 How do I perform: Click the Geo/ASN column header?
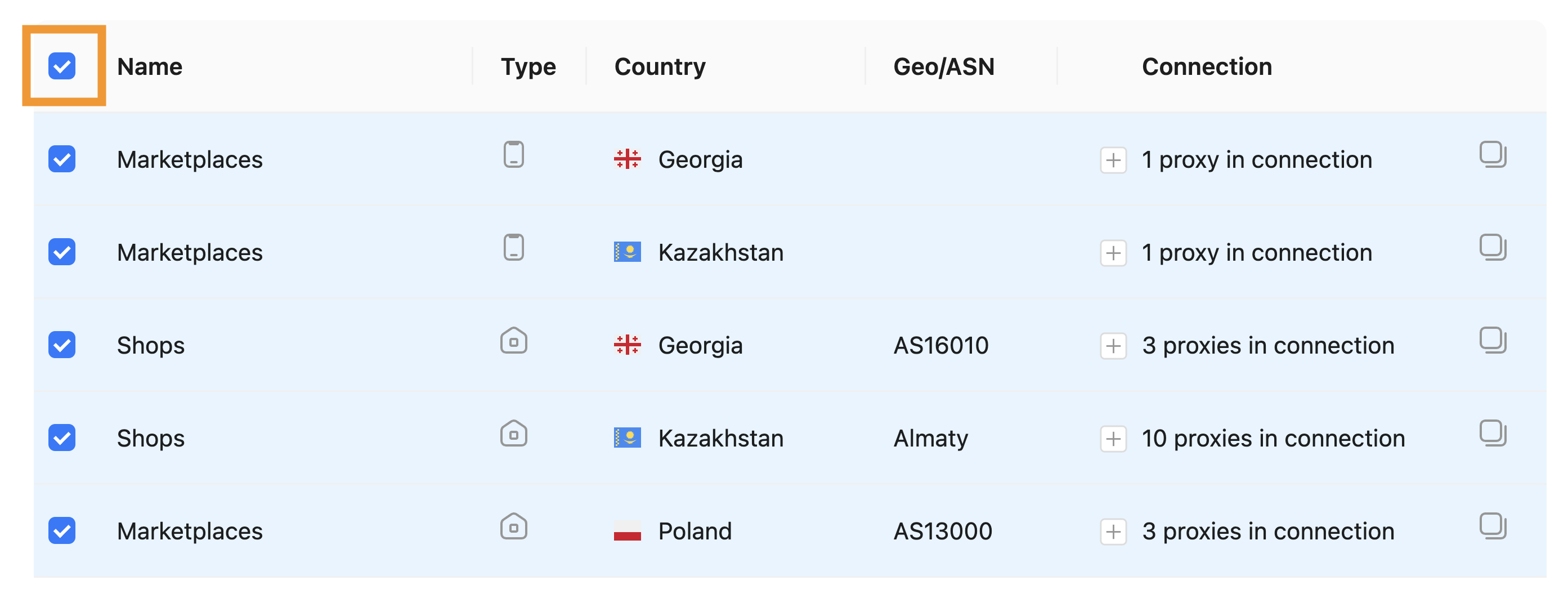coord(943,66)
